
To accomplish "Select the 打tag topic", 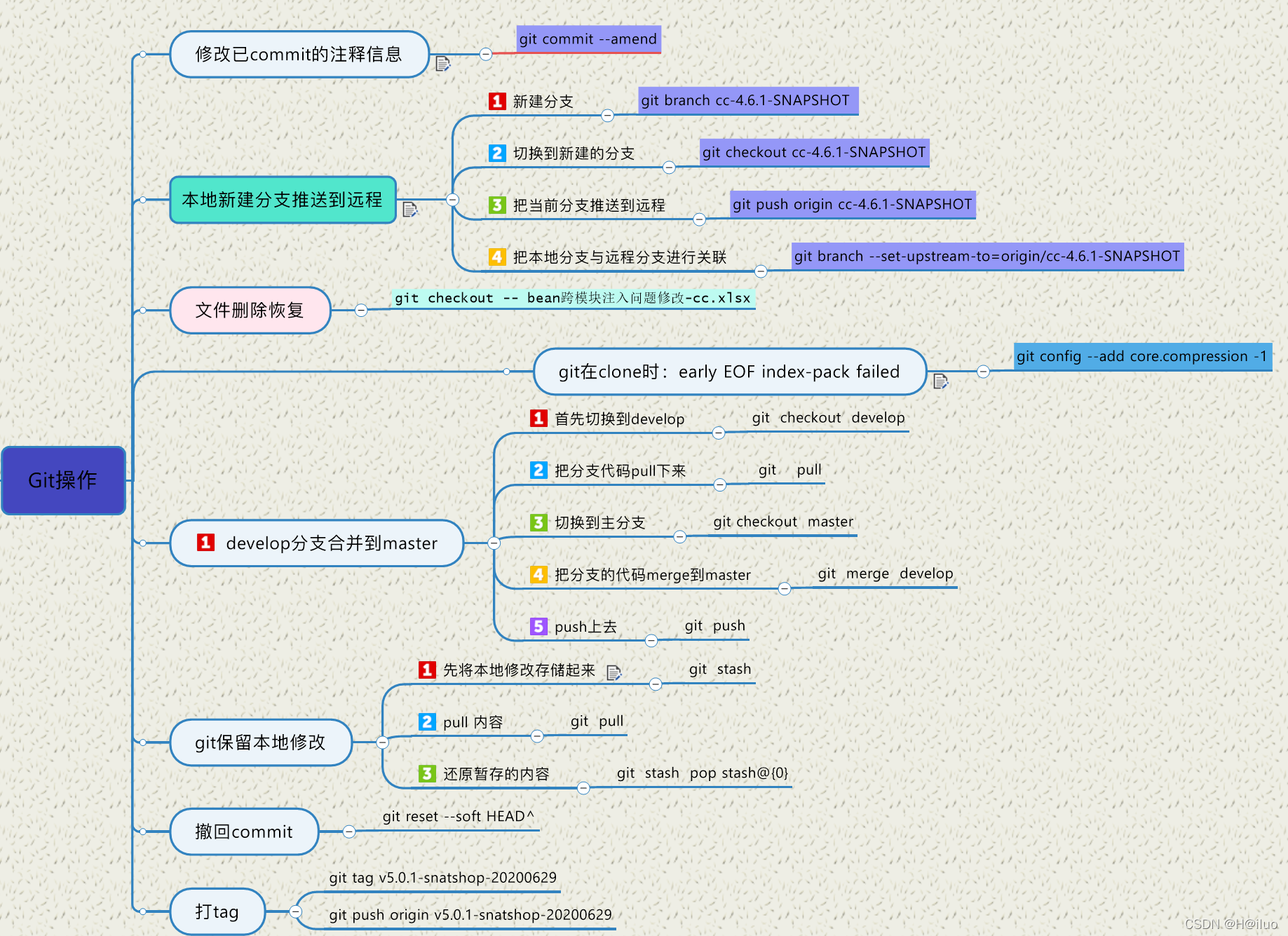I will 217,911.
